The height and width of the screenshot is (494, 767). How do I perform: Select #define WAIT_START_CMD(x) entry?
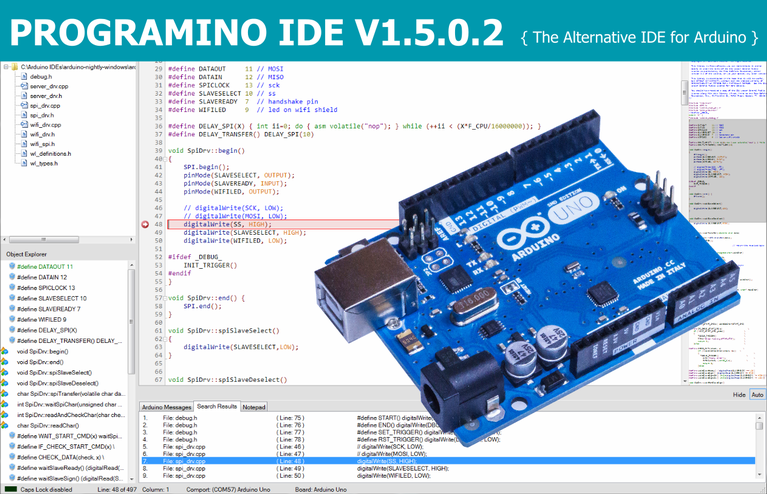pos(69,436)
